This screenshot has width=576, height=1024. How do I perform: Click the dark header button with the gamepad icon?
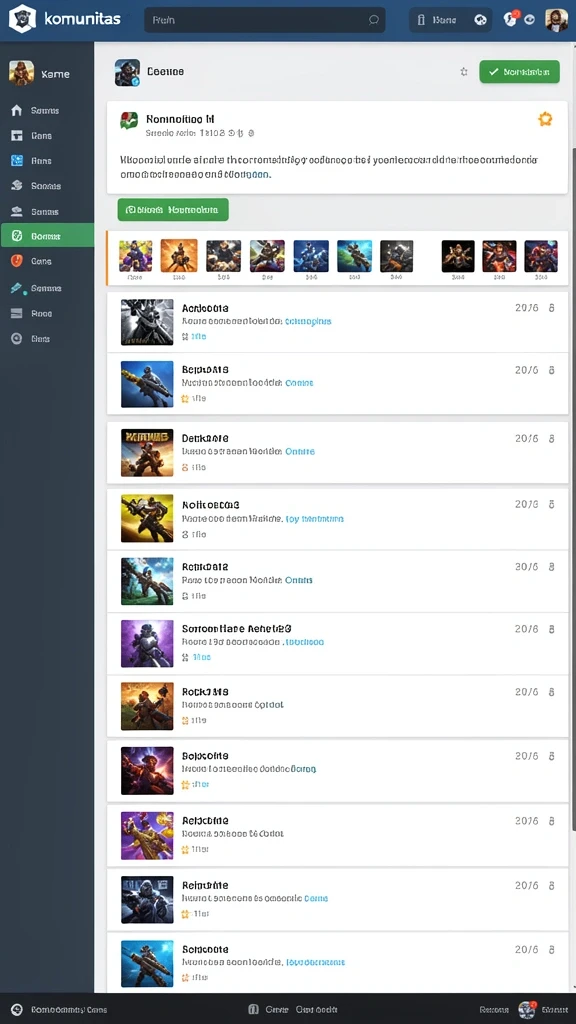point(451,20)
